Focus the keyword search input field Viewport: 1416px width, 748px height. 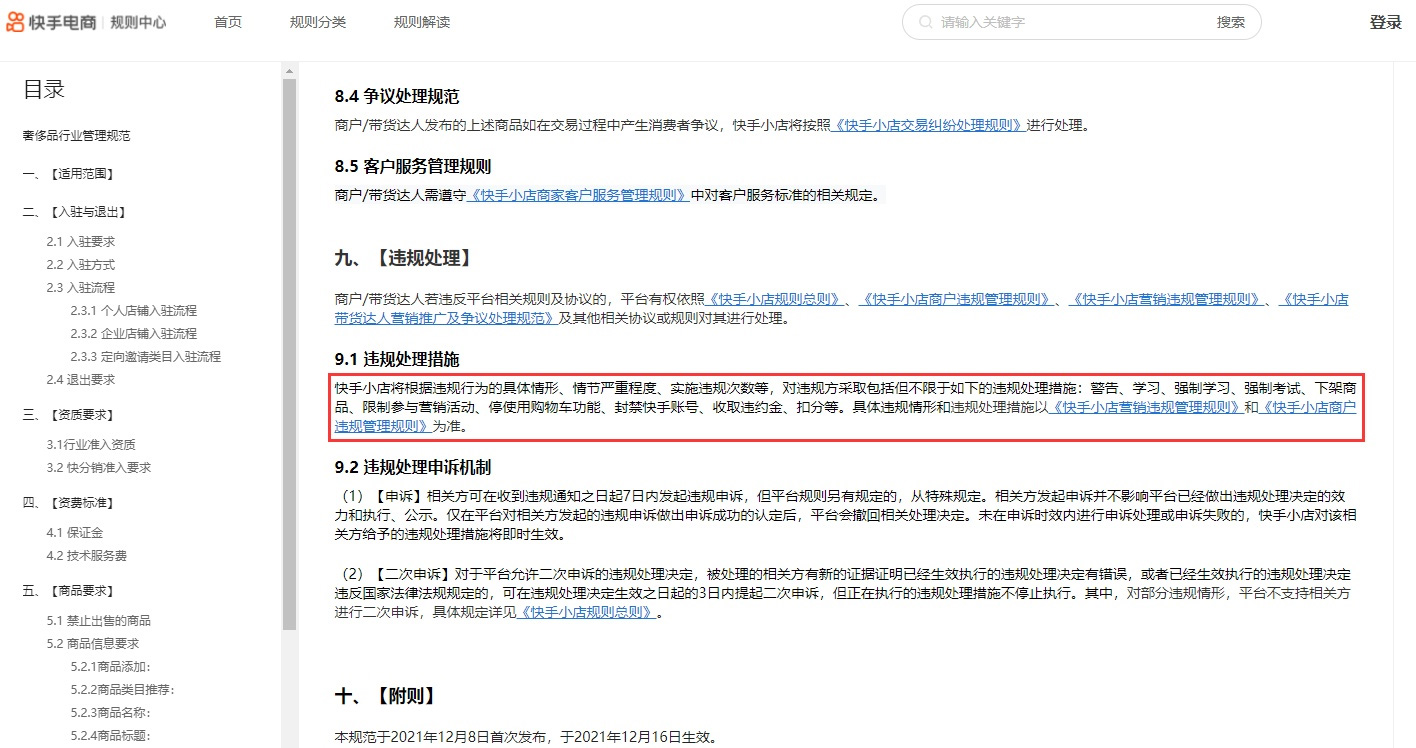pos(1070,22)
